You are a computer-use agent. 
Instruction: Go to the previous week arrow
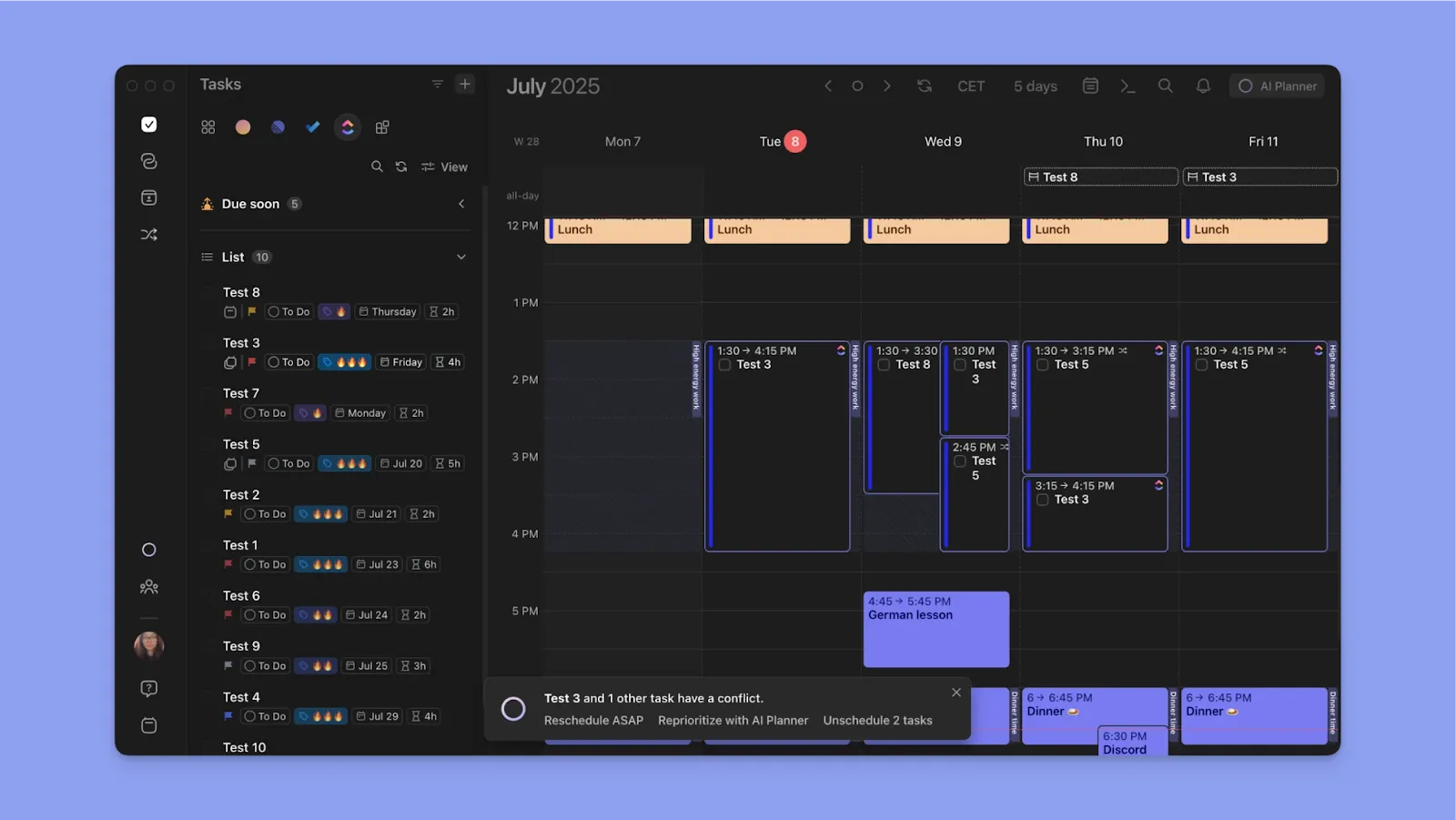[828, 86]
